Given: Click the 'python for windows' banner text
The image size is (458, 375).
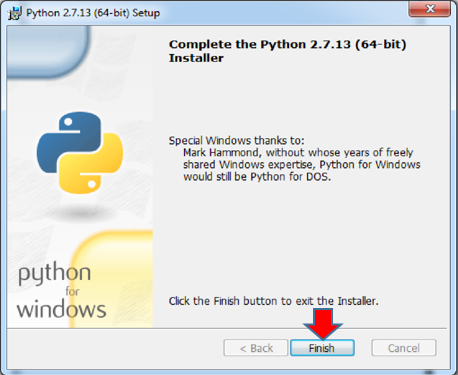Looking at the screenshot, I should click(62, 290).
